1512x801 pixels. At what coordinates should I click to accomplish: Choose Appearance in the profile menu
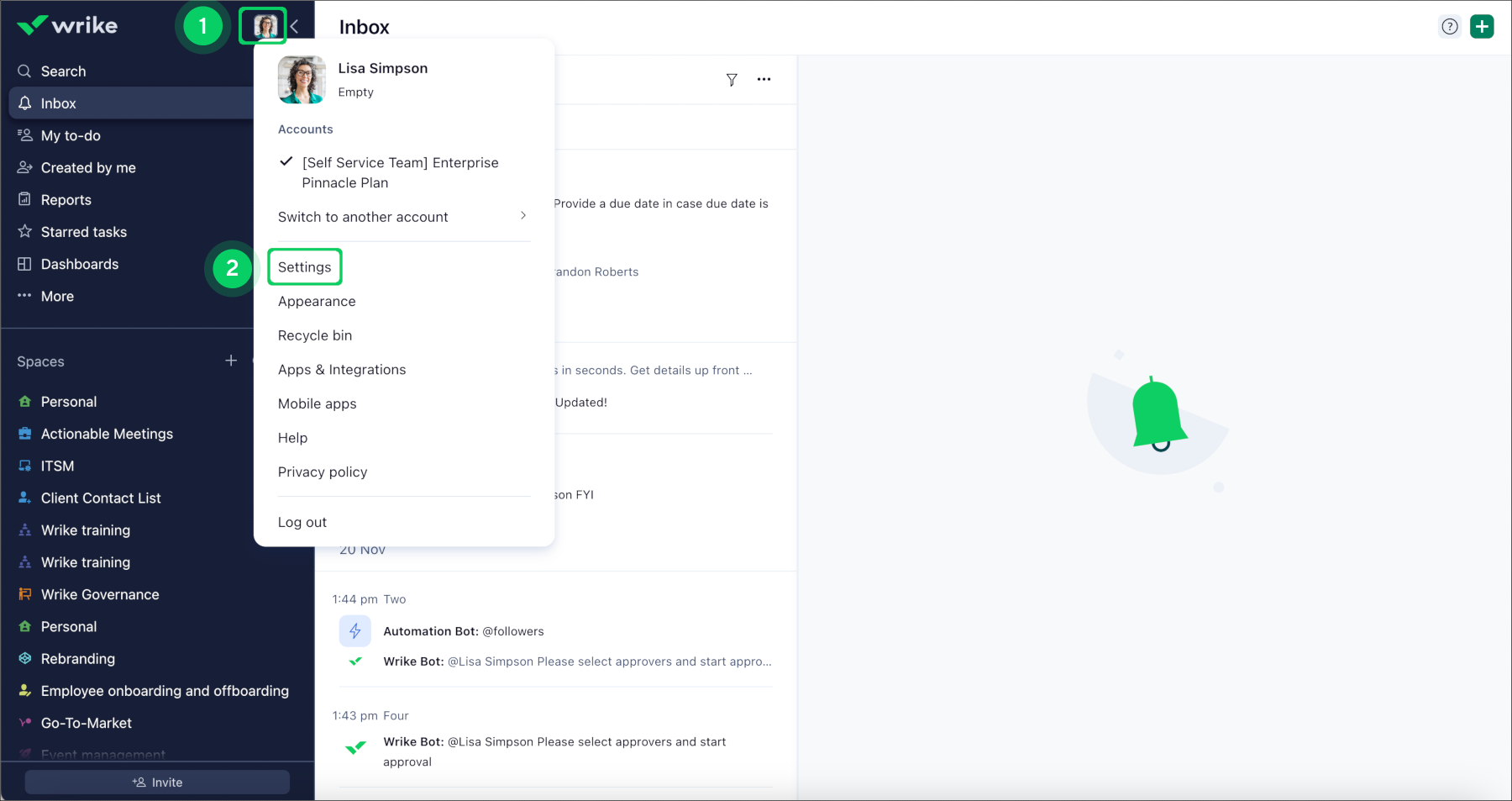pos(317,302)
